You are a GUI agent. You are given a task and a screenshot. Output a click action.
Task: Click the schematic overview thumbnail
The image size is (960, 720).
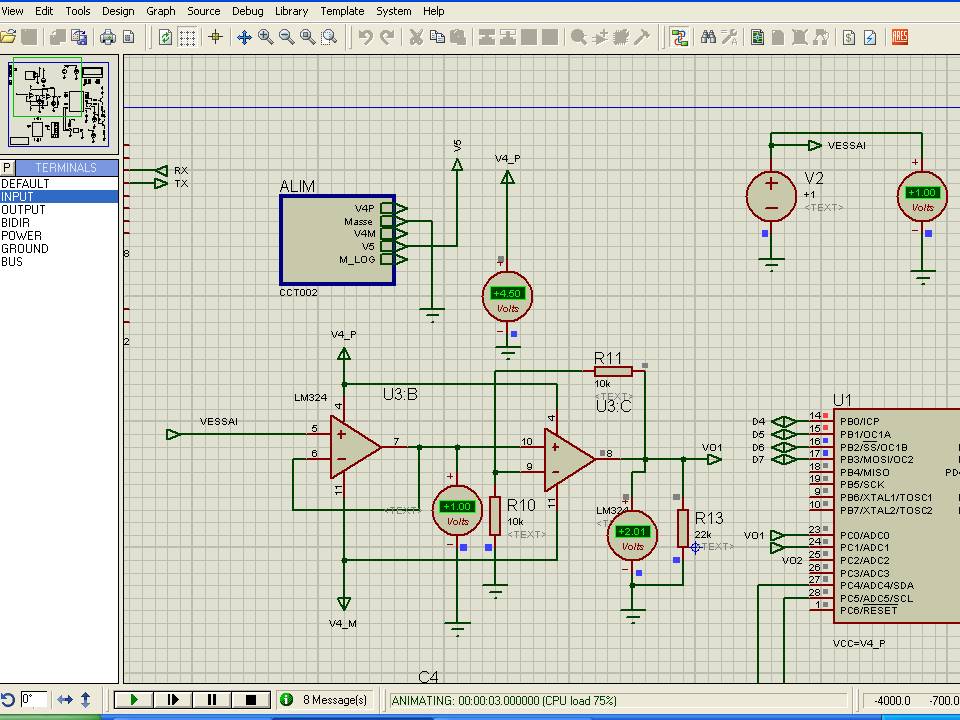coord(59,103)
